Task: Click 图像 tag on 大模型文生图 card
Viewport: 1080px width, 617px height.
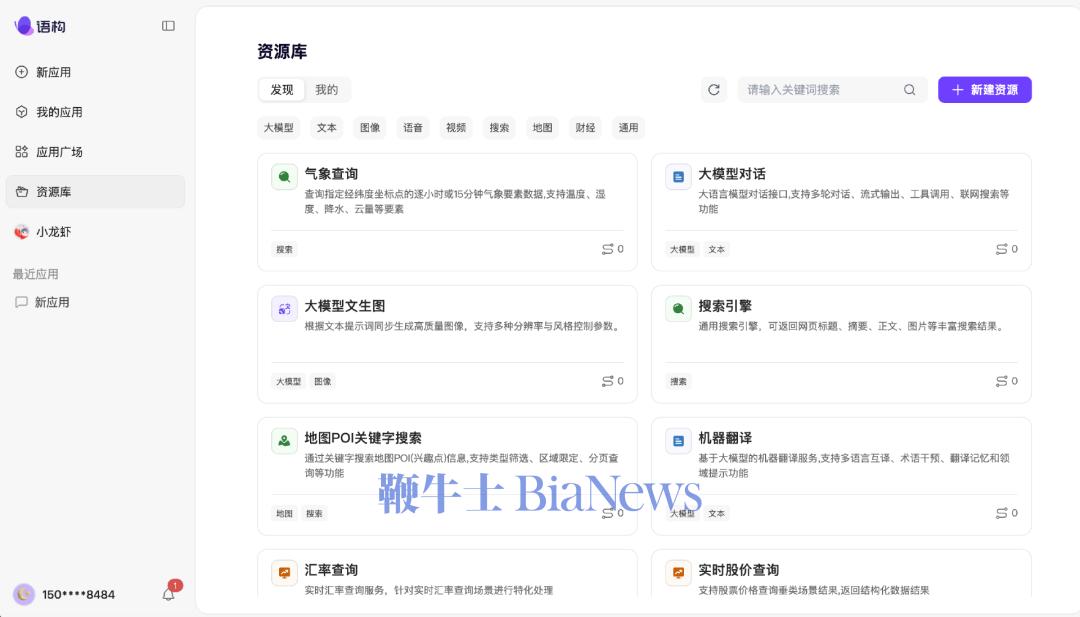Action: pos(322,381)
